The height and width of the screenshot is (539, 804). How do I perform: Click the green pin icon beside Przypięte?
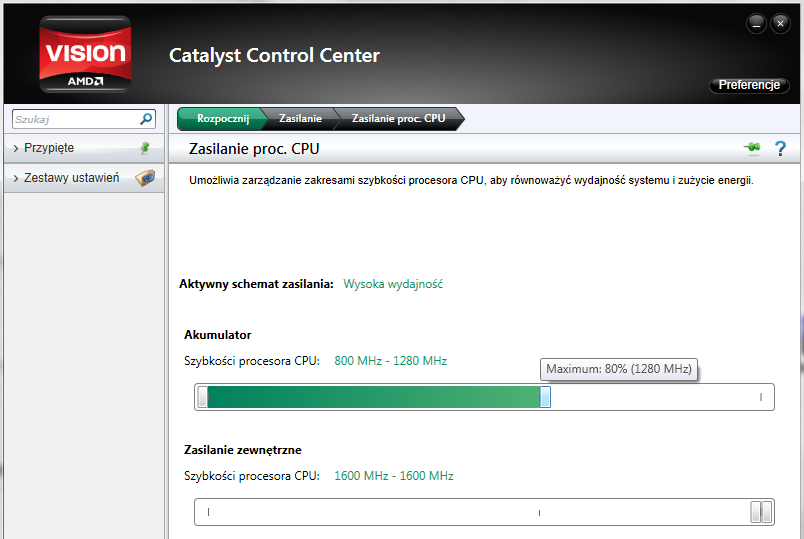pos(145,148)
